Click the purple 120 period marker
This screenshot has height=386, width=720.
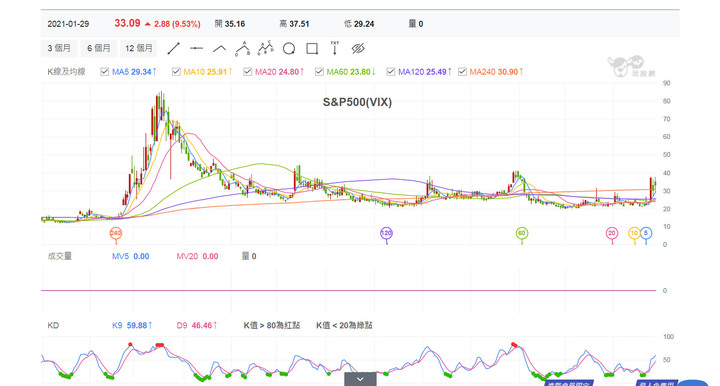(x=387, y=234)
